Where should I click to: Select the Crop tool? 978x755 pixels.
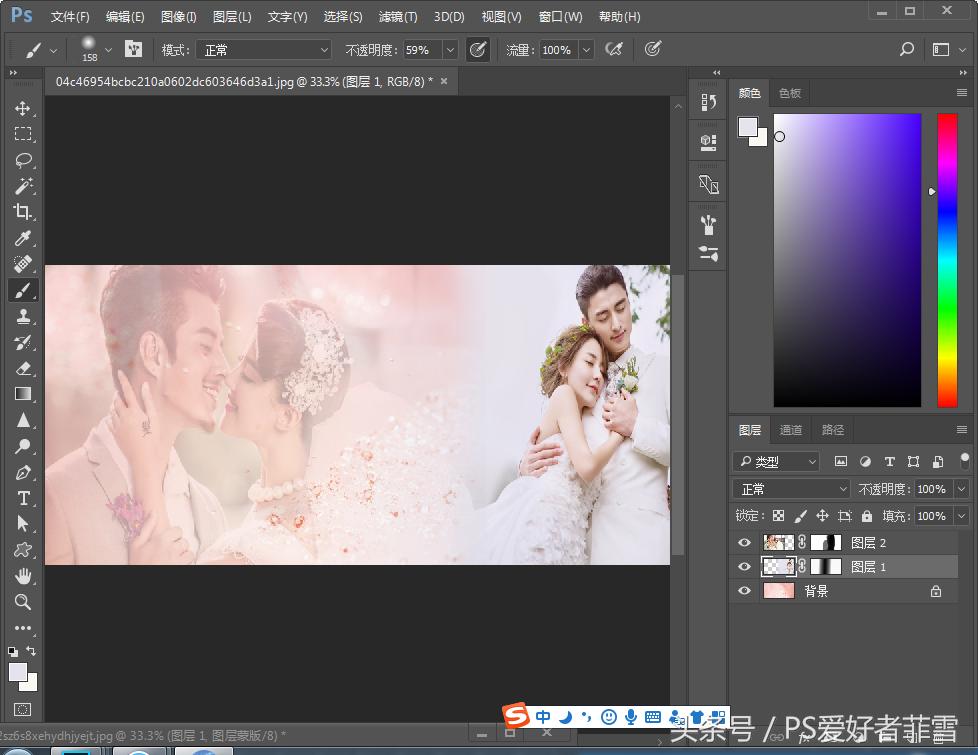[22, 212]
